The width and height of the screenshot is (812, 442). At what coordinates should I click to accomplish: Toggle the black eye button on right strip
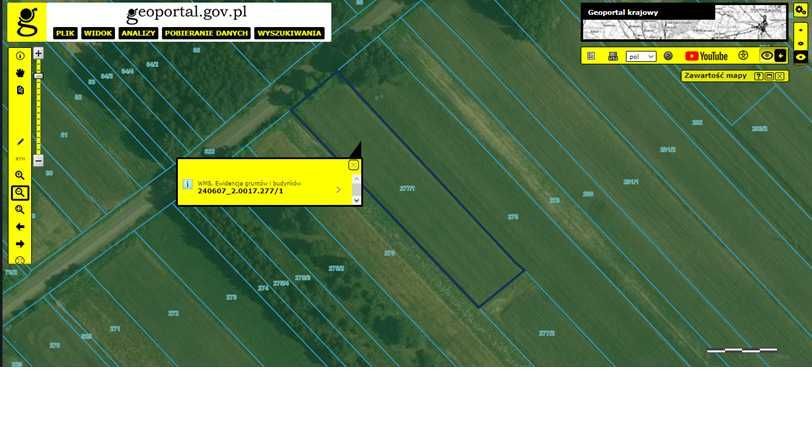click(801, 57)
